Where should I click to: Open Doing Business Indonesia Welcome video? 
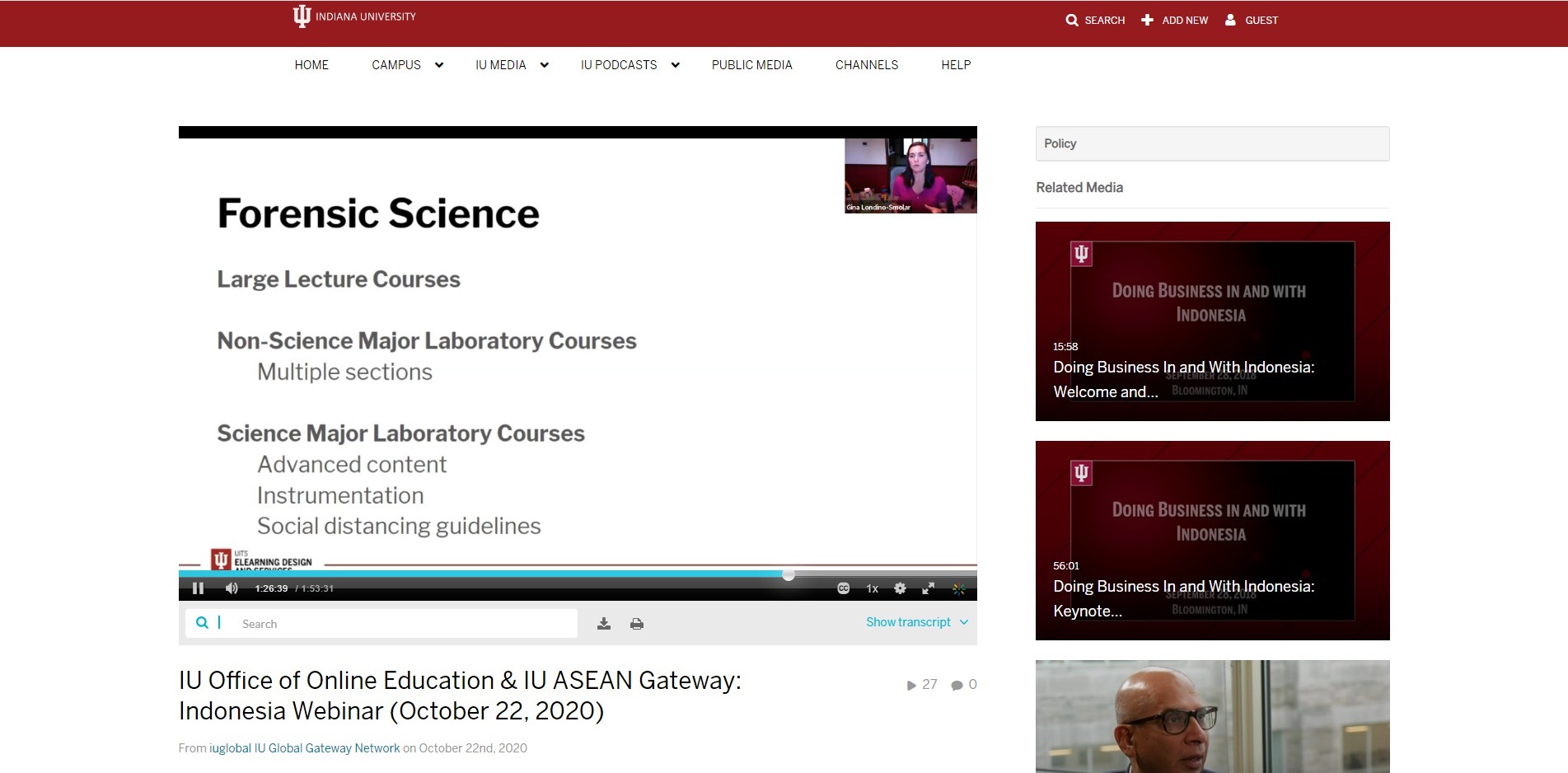point(1212,321)
